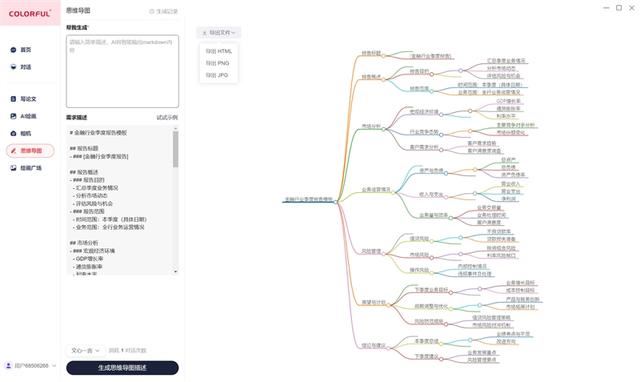Image resolution: width=640 pixels, height=382 pixels.
Task: Choose 导出 JPG from the export menu
Action: click(217, 76)
